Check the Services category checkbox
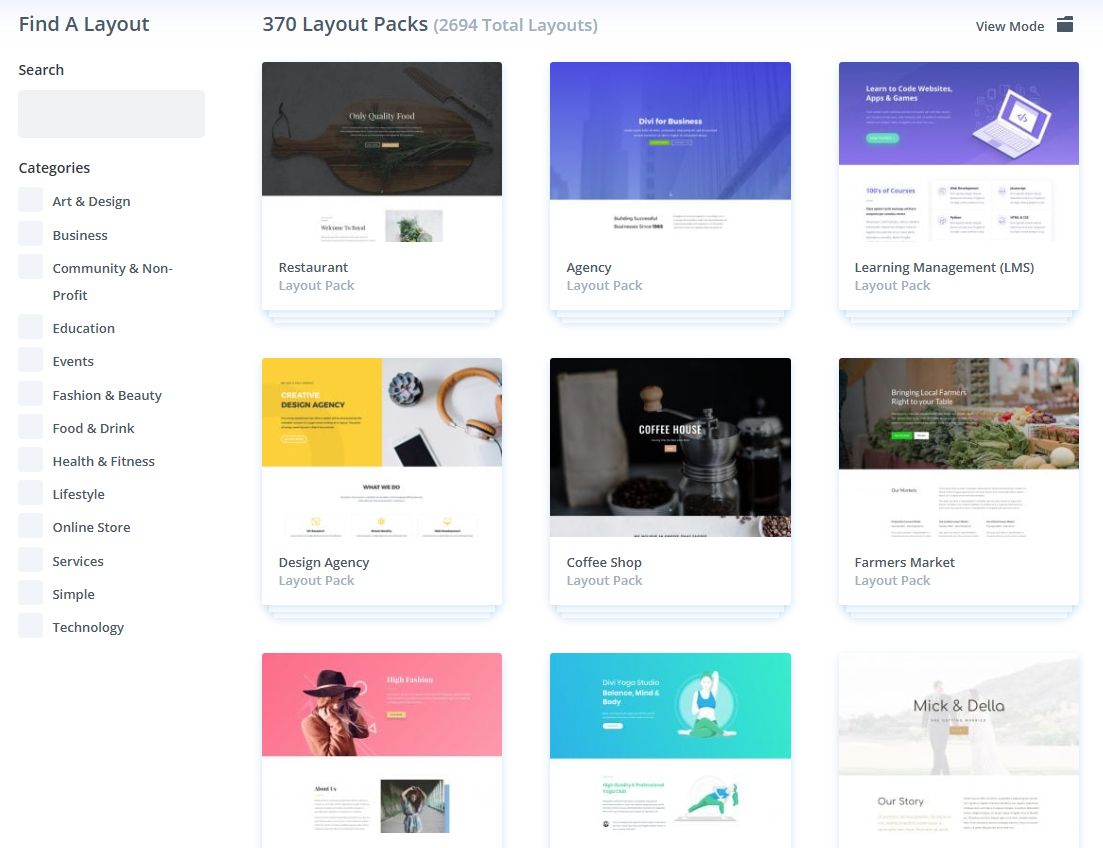The height and width of the screenshot is (848, 1103). coord(30,559)
